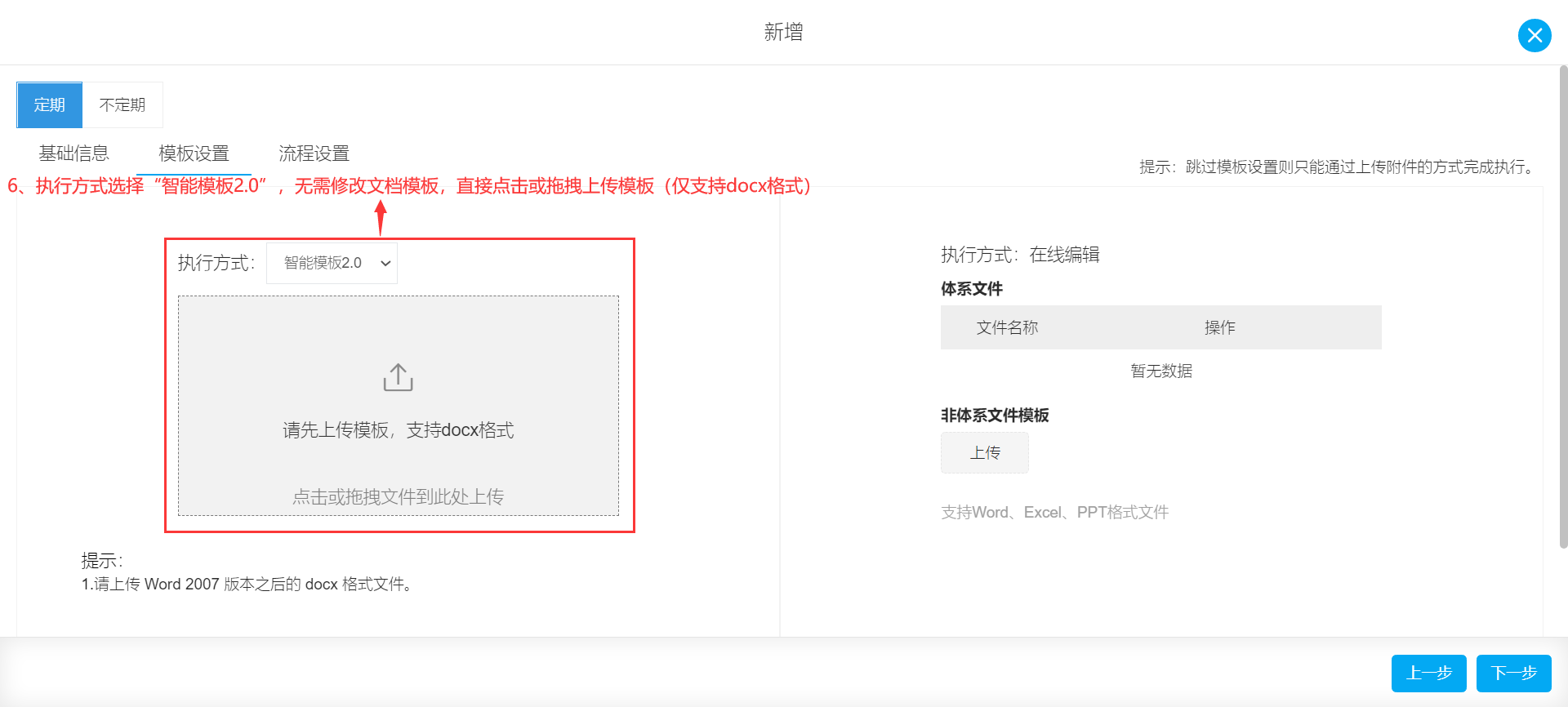Click the 文件名称 column header
This screenshot has width=1568, height=707.
tap(1007, 327)
